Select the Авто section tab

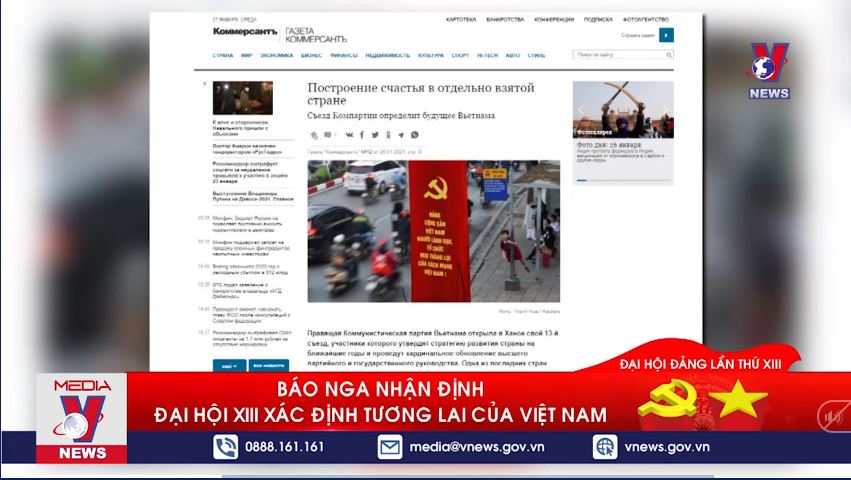point(513,55)
